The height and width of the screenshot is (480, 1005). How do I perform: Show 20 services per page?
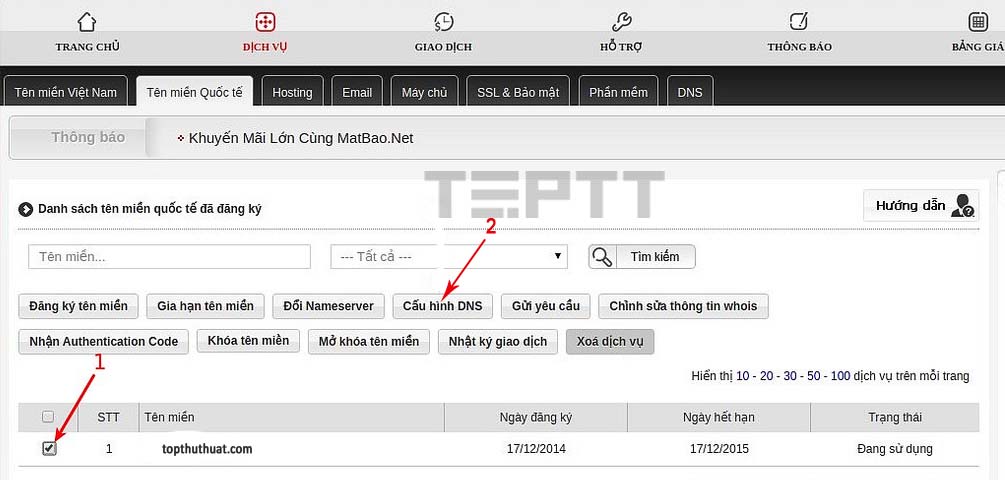[766, 376]
